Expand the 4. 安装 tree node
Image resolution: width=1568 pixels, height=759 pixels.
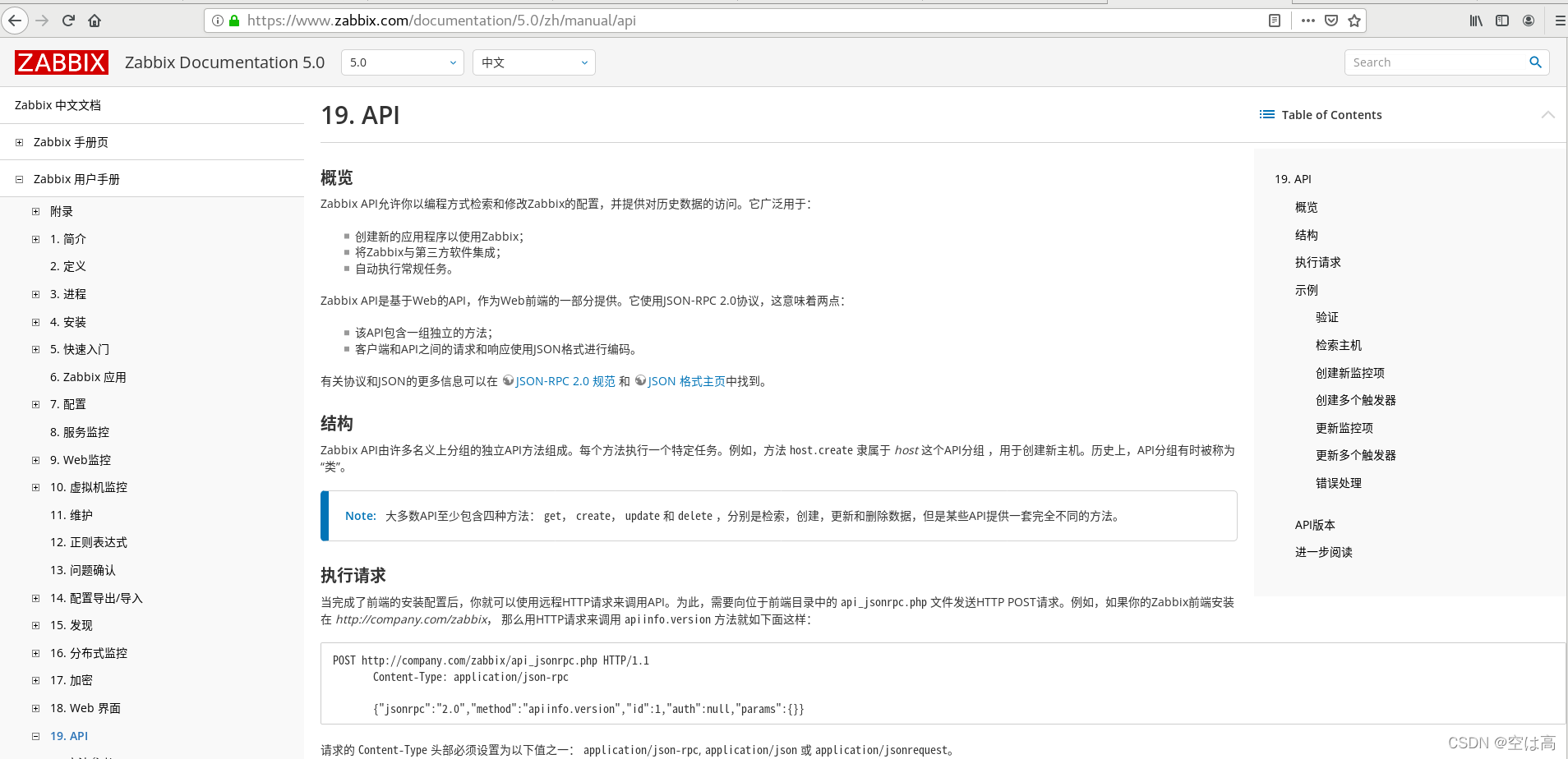point(35,322)
